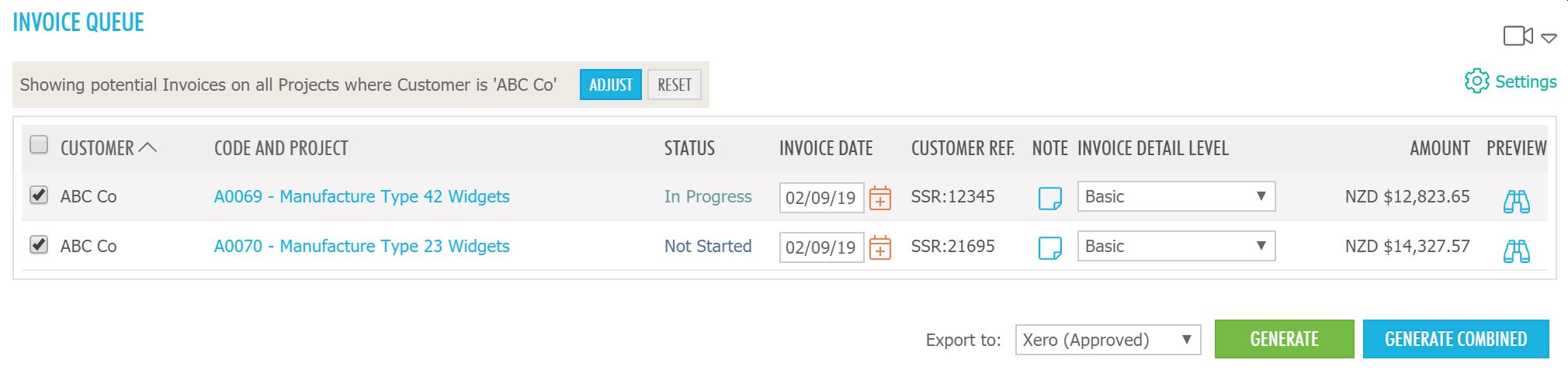
Task: Open note icon for A0070 invoice
Action: (1049, 247)
